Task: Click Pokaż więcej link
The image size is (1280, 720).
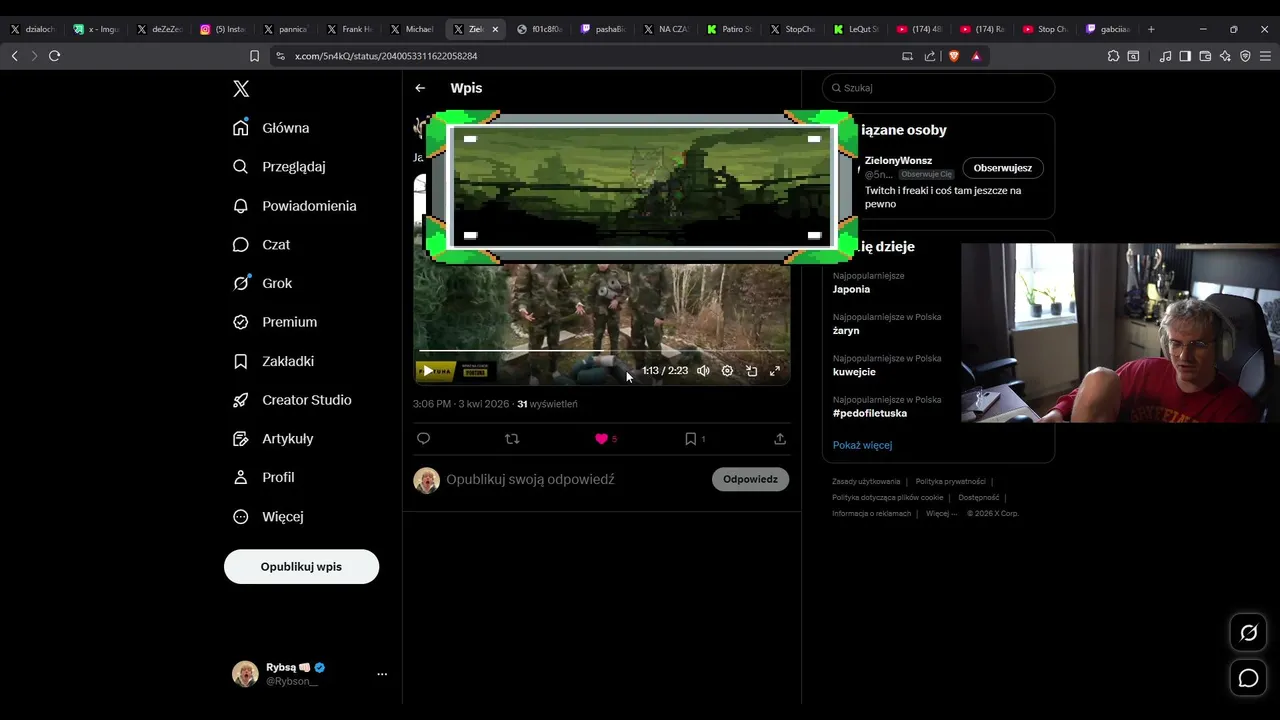Action: [x=862, y=445]
